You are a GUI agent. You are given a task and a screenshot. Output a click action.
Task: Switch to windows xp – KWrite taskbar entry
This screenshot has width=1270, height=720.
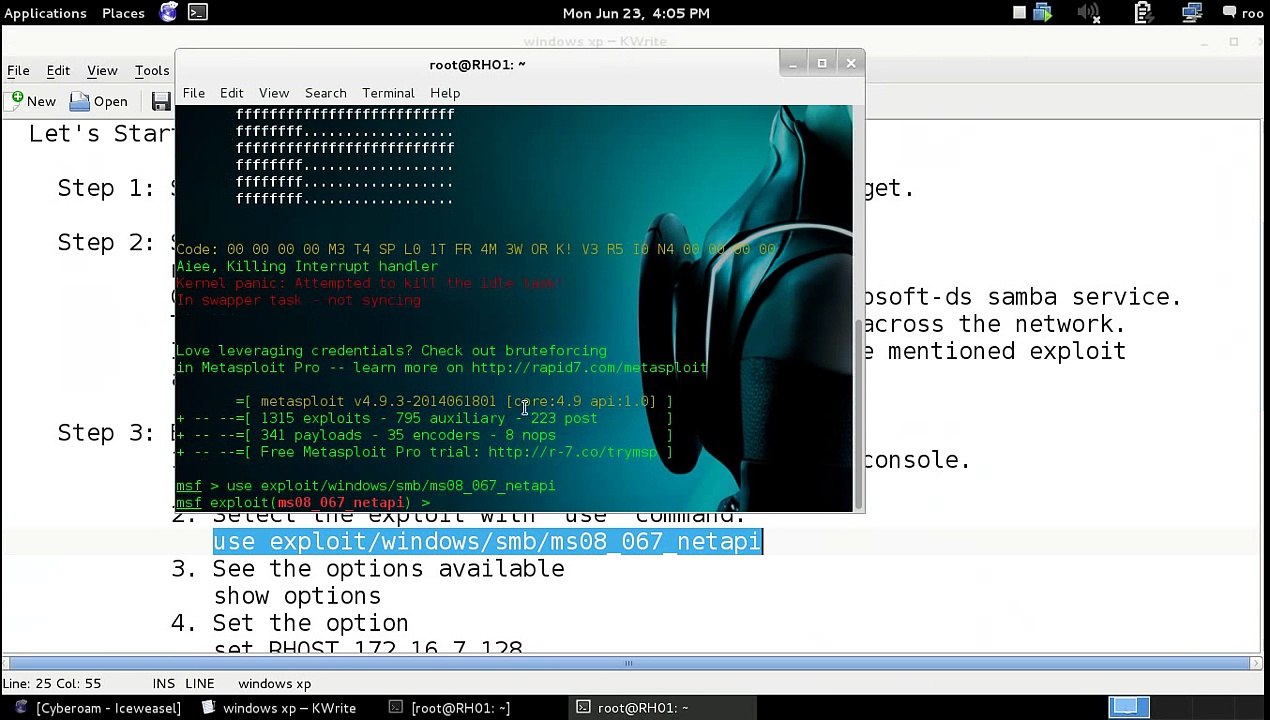pos(280,708)
